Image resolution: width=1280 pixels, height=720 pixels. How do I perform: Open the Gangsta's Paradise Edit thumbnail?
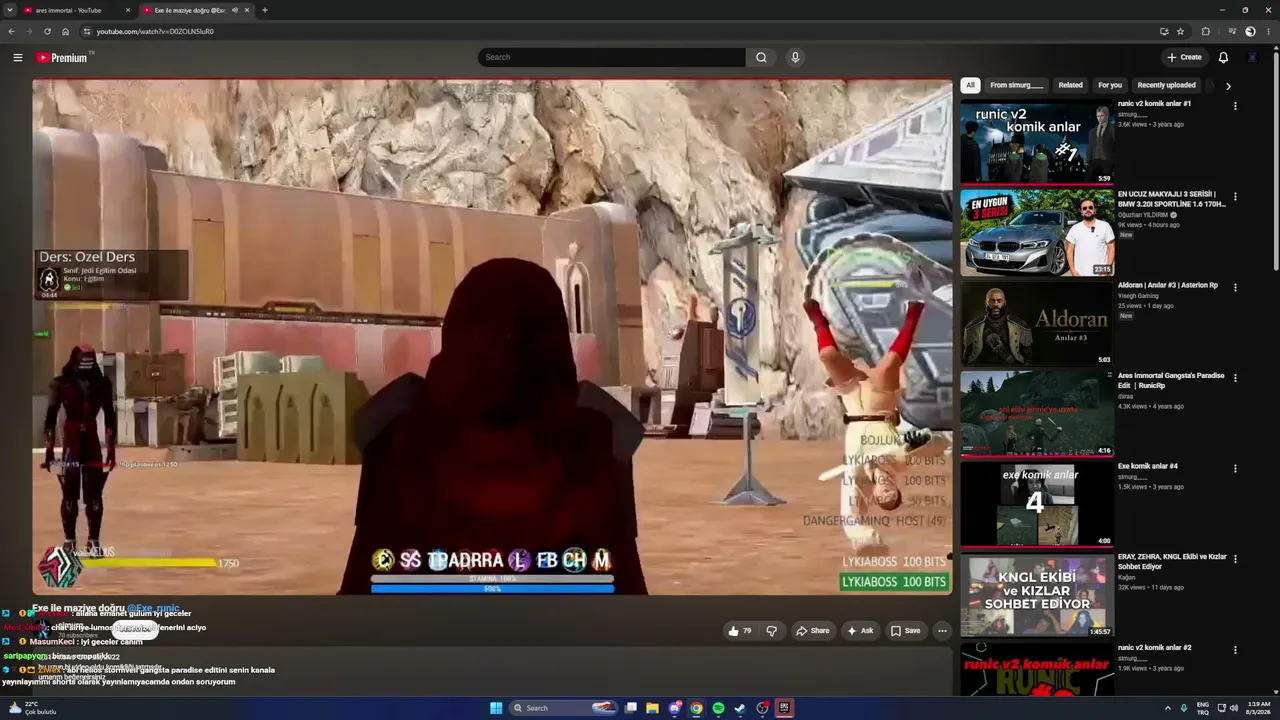[x=1037, y=414]
